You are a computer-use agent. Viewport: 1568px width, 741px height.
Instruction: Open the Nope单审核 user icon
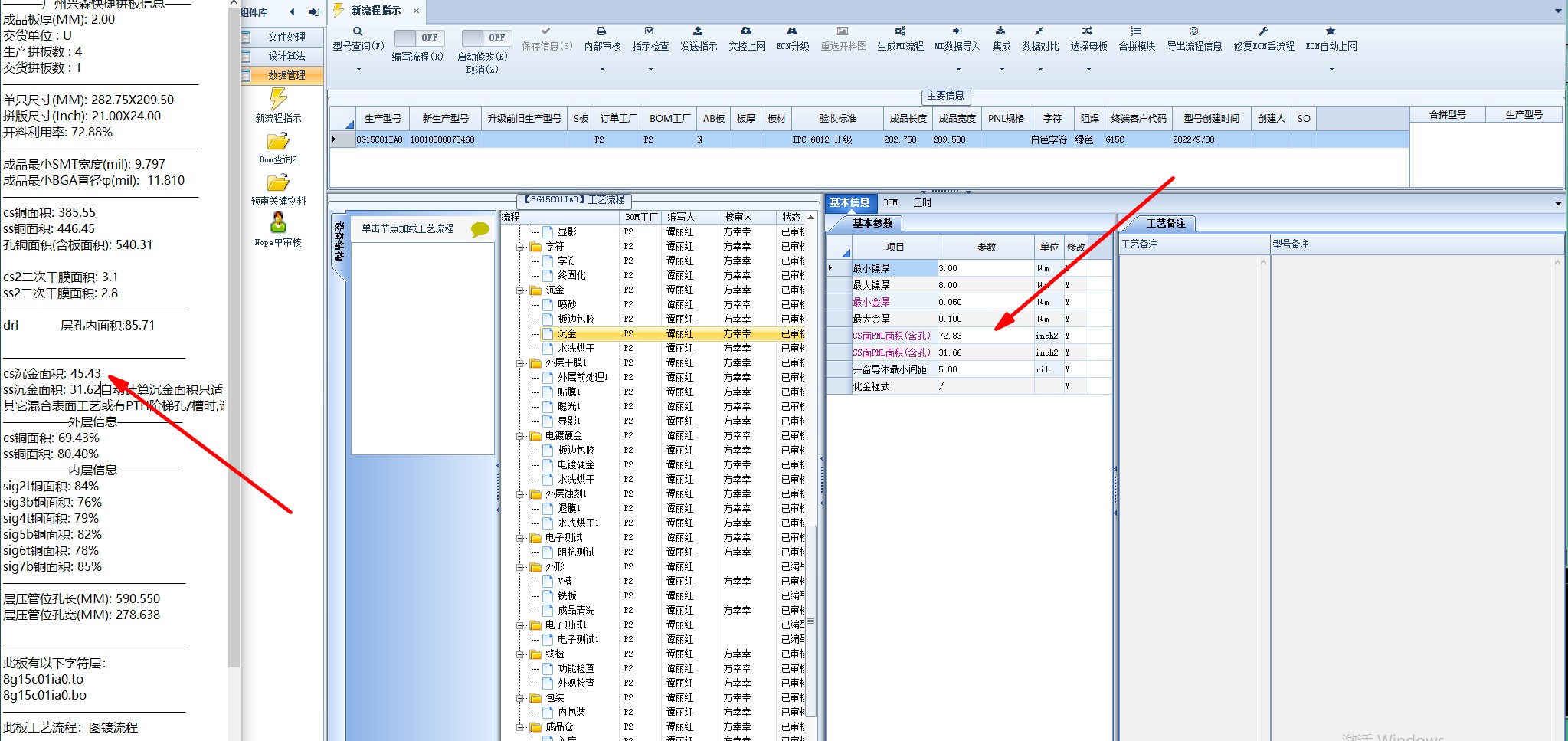point(278,222)
